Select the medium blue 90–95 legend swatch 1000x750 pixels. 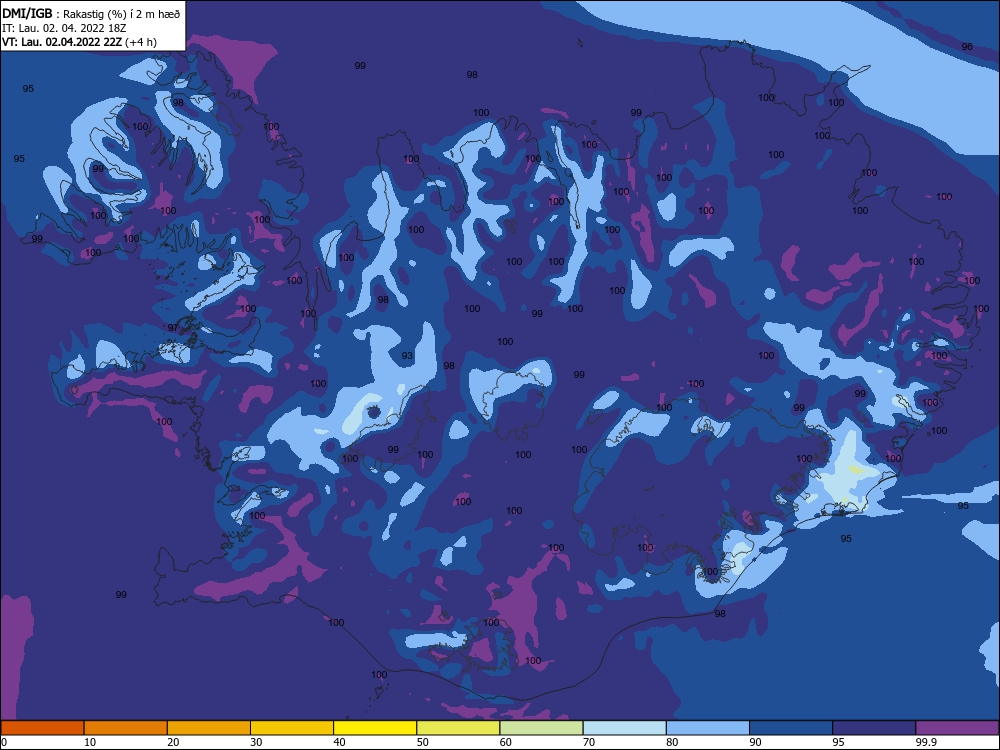pos(791,728)
